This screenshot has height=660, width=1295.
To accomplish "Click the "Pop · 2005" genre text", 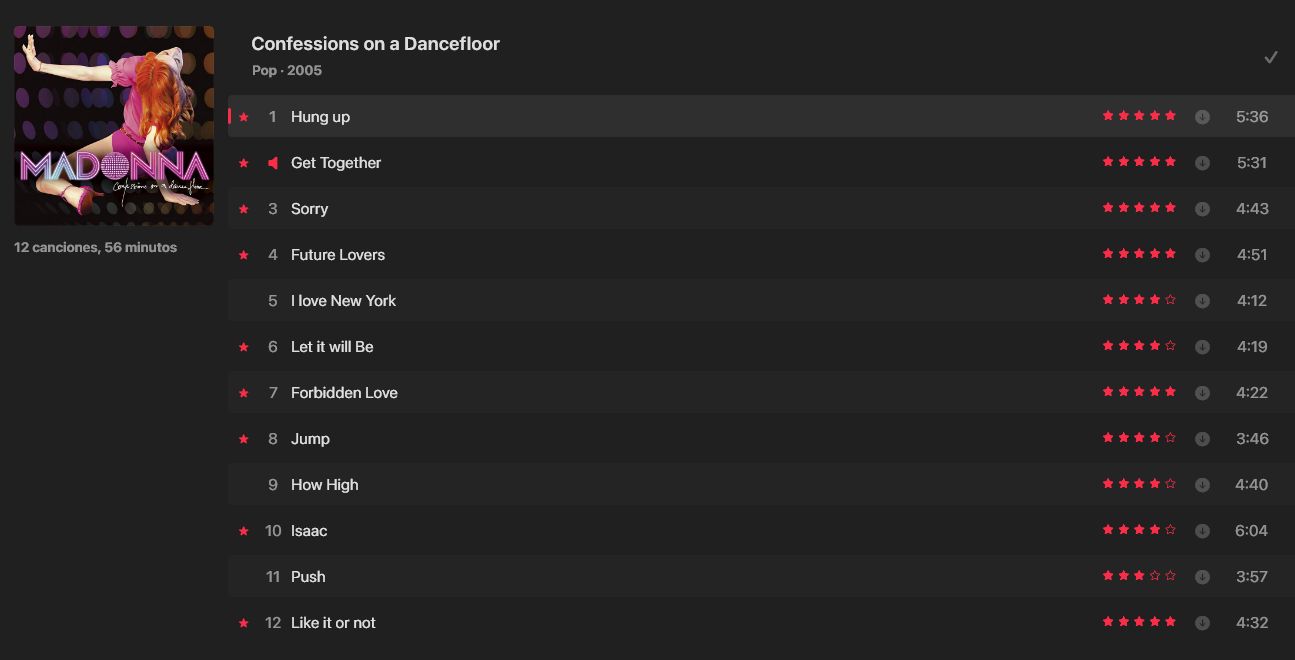I will pos(287,71).
